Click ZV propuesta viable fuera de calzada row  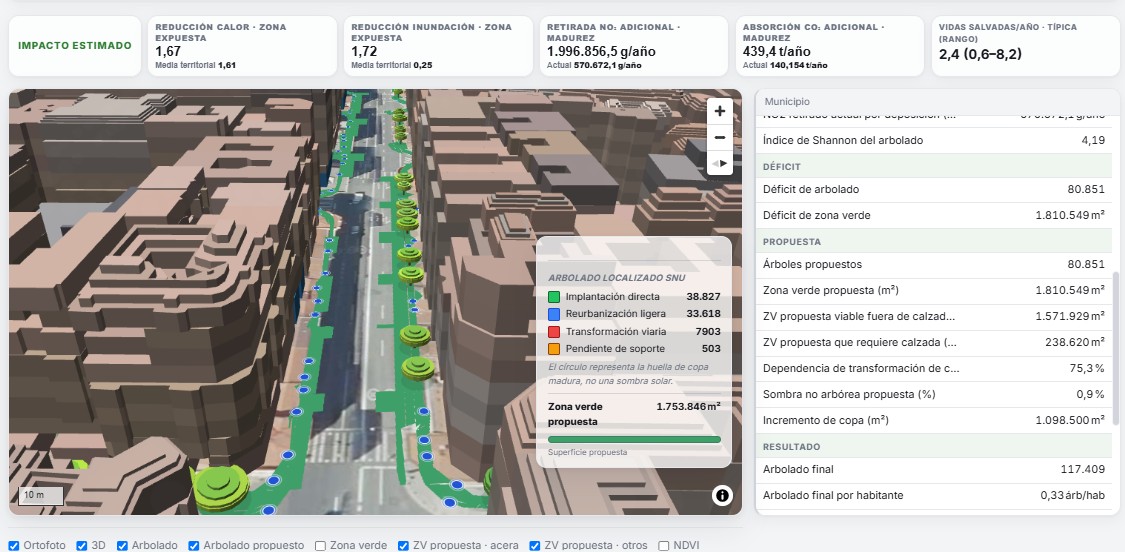(934, 317)
